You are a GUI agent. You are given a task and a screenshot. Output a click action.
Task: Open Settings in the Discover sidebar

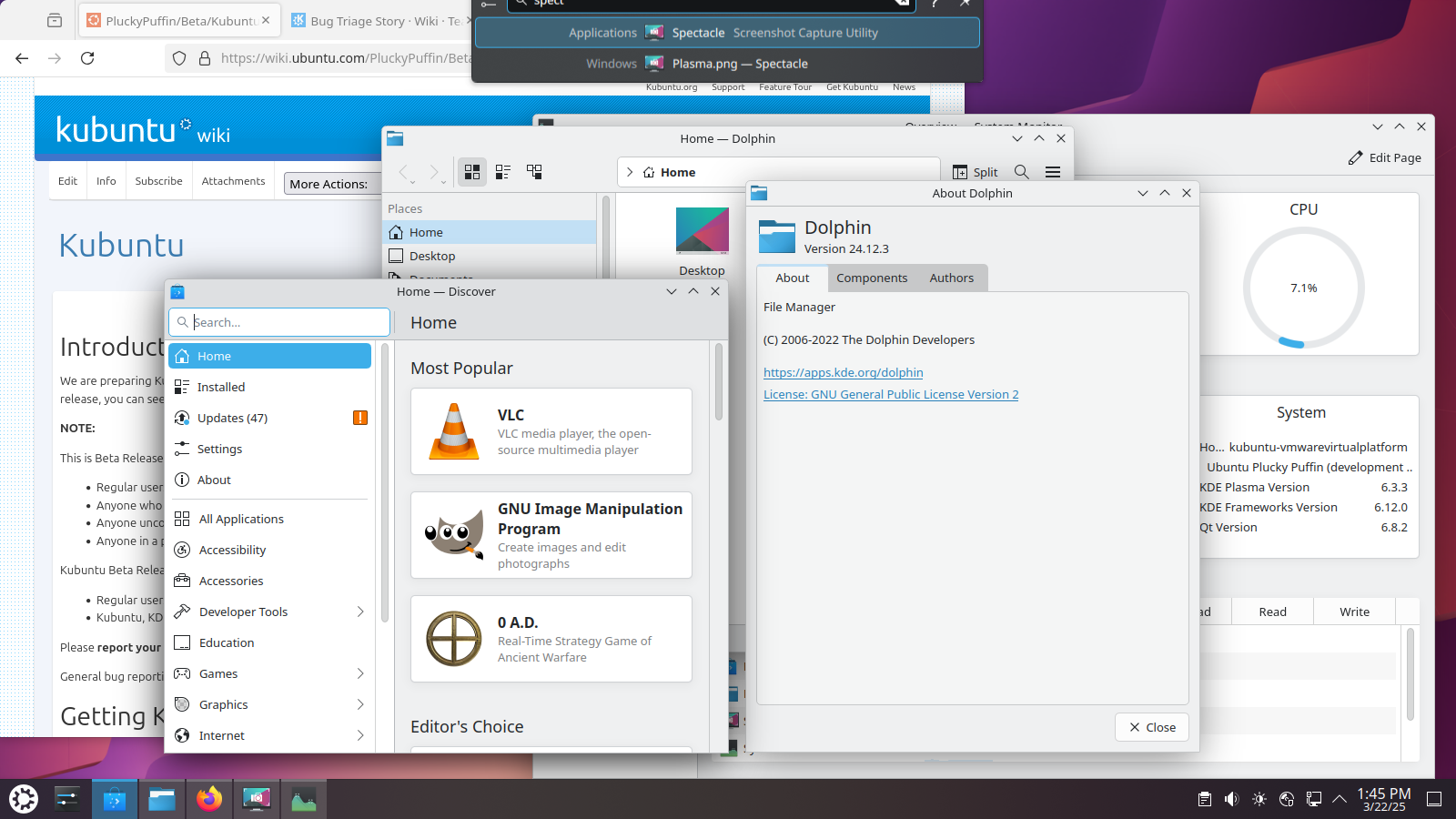(270, 449)
